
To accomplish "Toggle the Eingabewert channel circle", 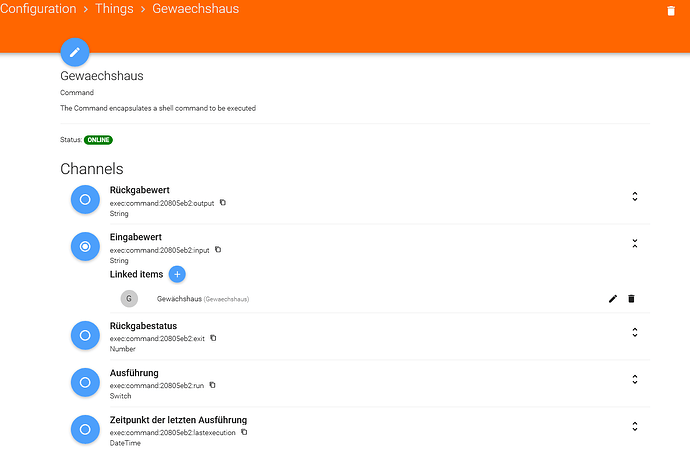I will [x=85, y=246].
